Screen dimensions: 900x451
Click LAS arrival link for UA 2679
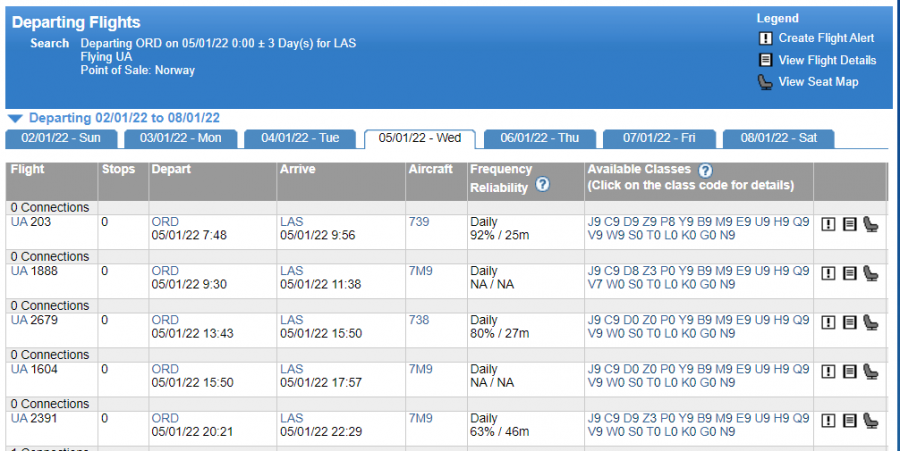pyautogui.click(x=292, y=320)
